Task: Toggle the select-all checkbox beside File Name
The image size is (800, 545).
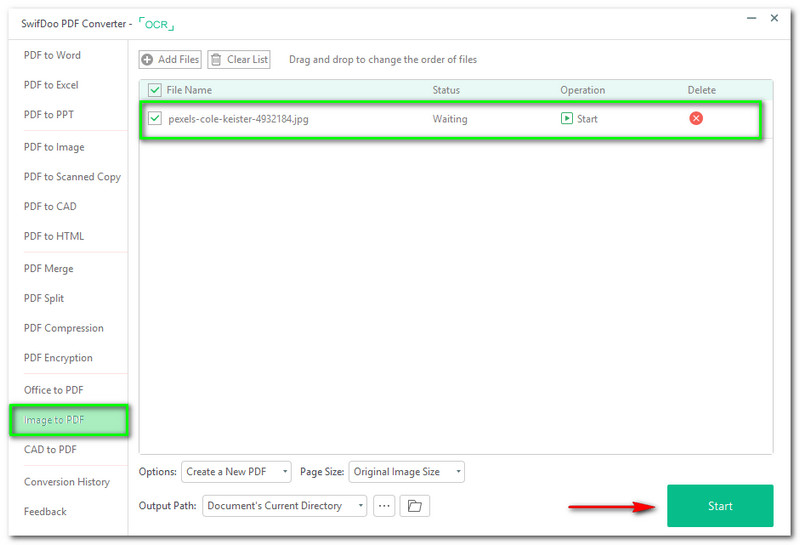Action: tap(155, 90)
